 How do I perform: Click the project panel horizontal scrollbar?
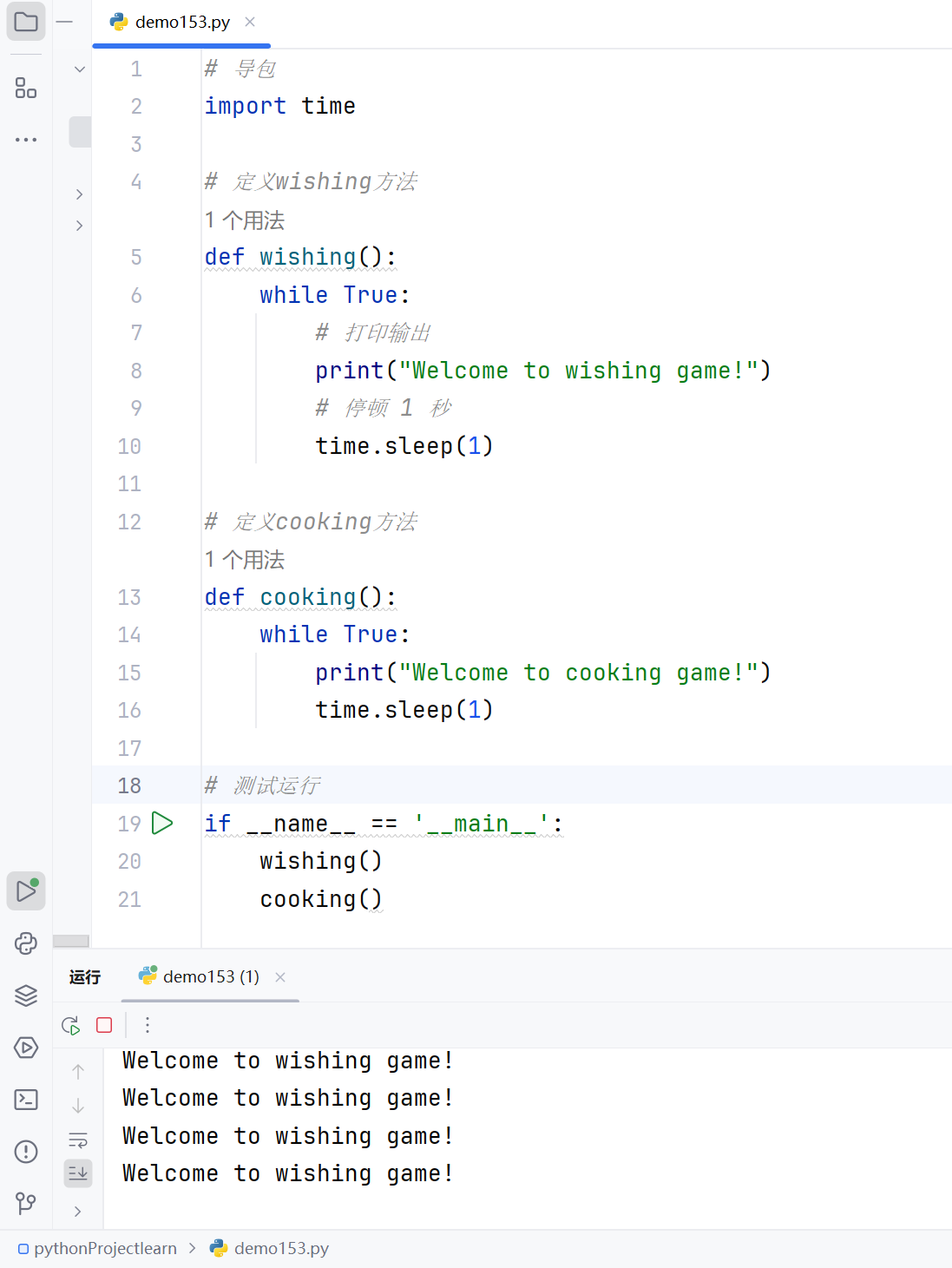(x=71, y=941)
